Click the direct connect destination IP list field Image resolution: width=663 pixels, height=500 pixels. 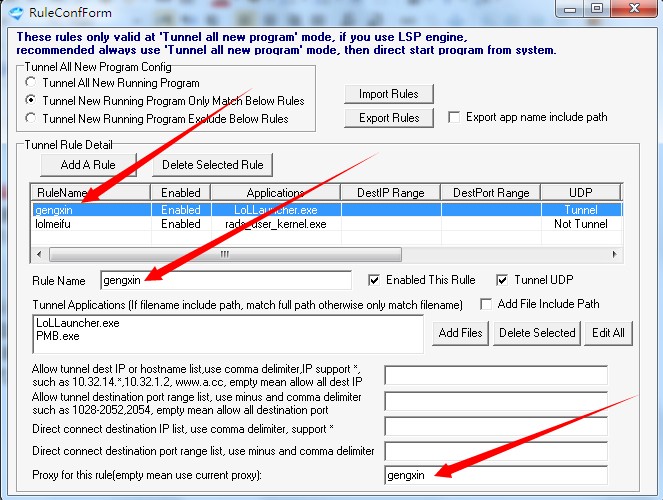tap(496, 427)
